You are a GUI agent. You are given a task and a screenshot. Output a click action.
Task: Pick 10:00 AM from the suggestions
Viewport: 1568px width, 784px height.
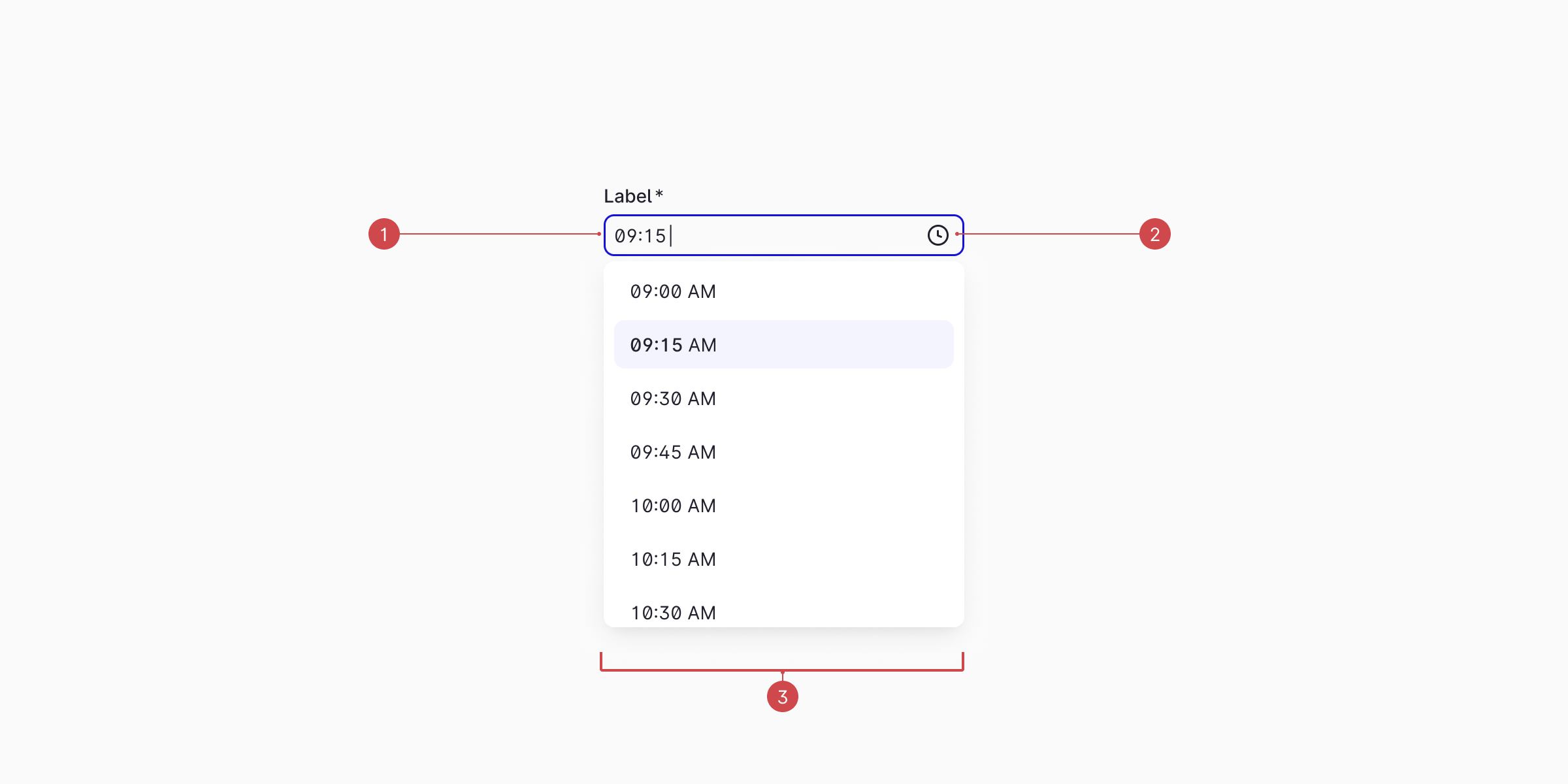point(783,505)
